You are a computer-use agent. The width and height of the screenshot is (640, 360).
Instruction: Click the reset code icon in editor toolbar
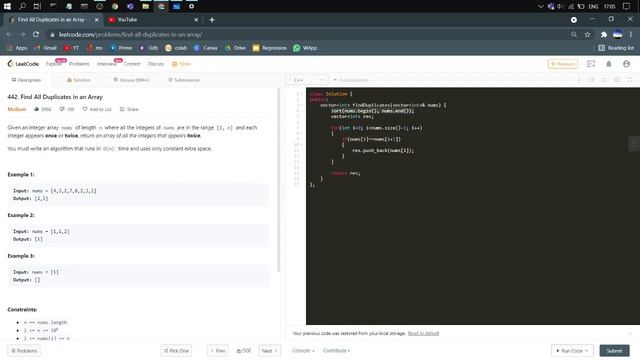tap(604, 80)
